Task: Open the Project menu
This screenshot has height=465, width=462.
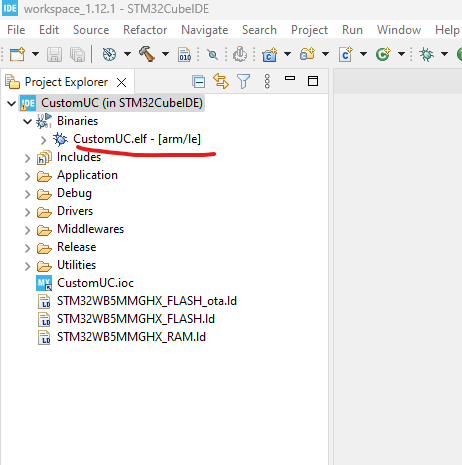Action: click(309, 30)
